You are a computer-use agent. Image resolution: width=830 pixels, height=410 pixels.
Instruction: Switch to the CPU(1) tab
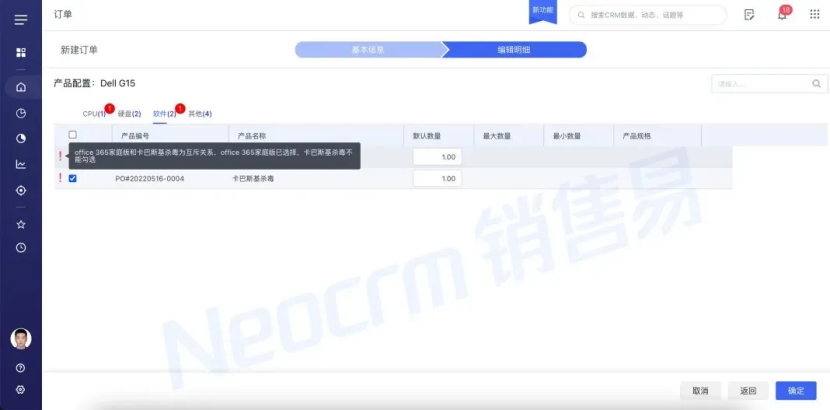(94, 114)
